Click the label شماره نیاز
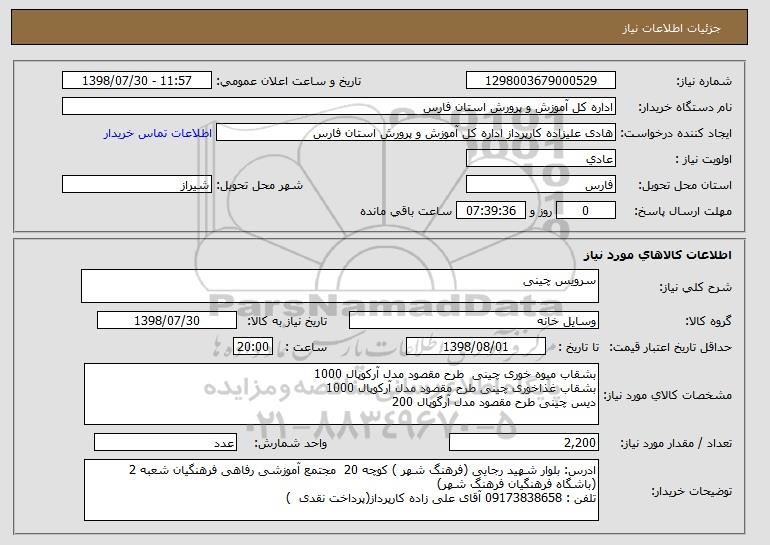Viewport: 770px width, 545px height. coord(704,81)
